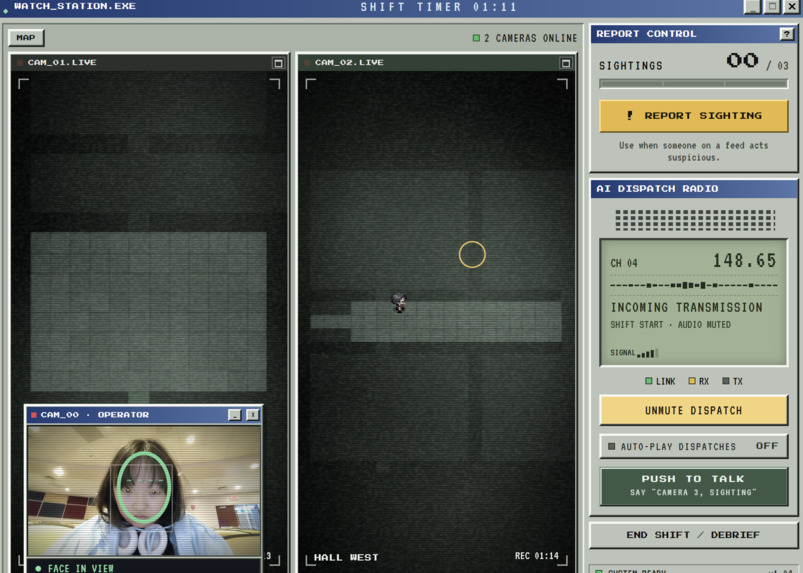
Task: Click the REC 01:14 timestamp
Action: [537, 556]
